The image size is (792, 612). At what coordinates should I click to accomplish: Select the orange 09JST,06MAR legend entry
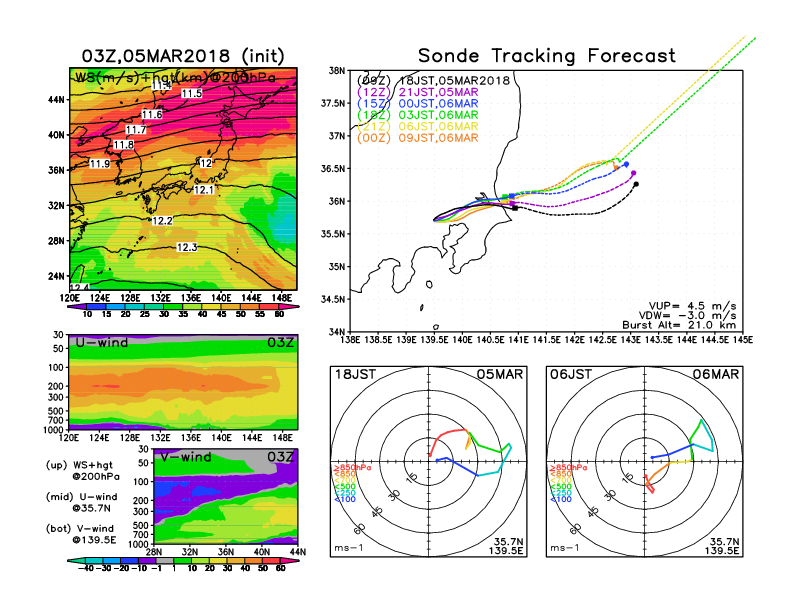click(417, 138)
